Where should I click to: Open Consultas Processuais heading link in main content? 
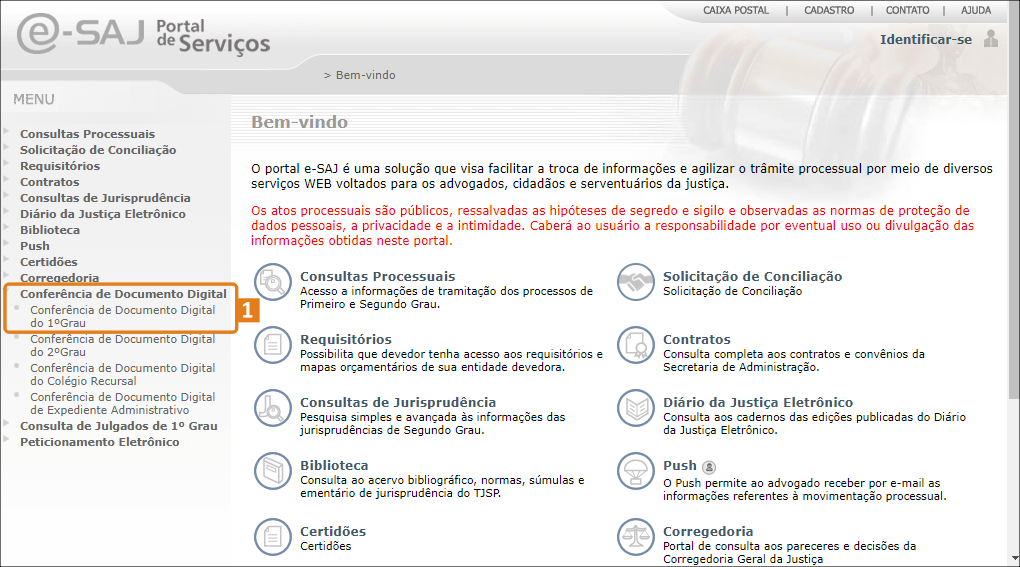click(x=377, y=276)
